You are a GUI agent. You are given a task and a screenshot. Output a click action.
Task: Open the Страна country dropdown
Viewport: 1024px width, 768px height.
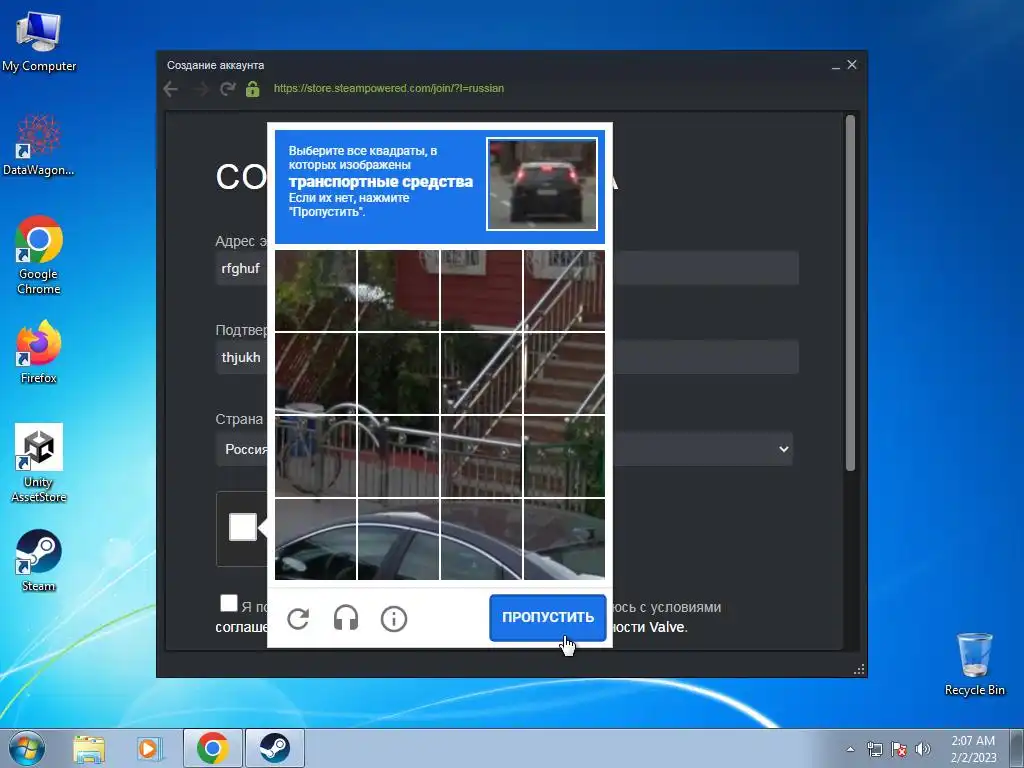click(x=504, y=449)
